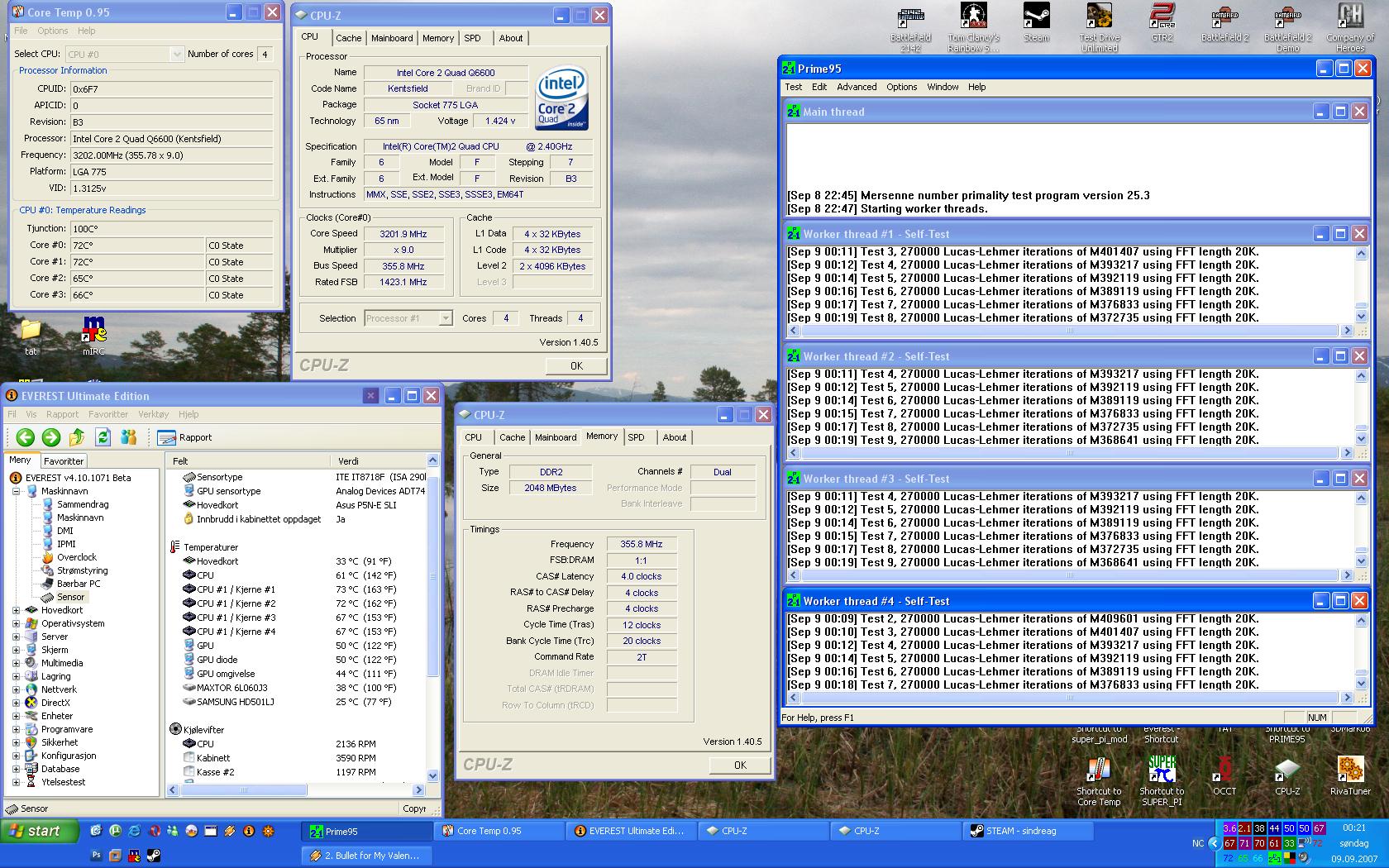Open CPU-Z desktop shortcut icon

tap(1287, 776)
